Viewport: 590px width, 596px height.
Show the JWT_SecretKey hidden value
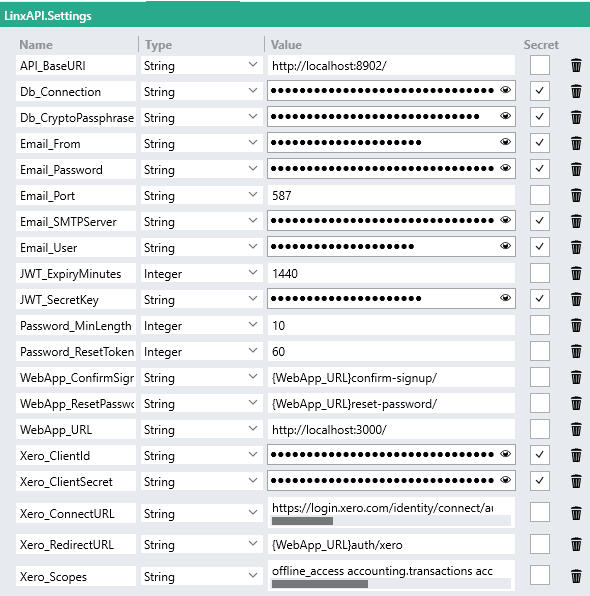pyautogui.click(x=505, y=298)
